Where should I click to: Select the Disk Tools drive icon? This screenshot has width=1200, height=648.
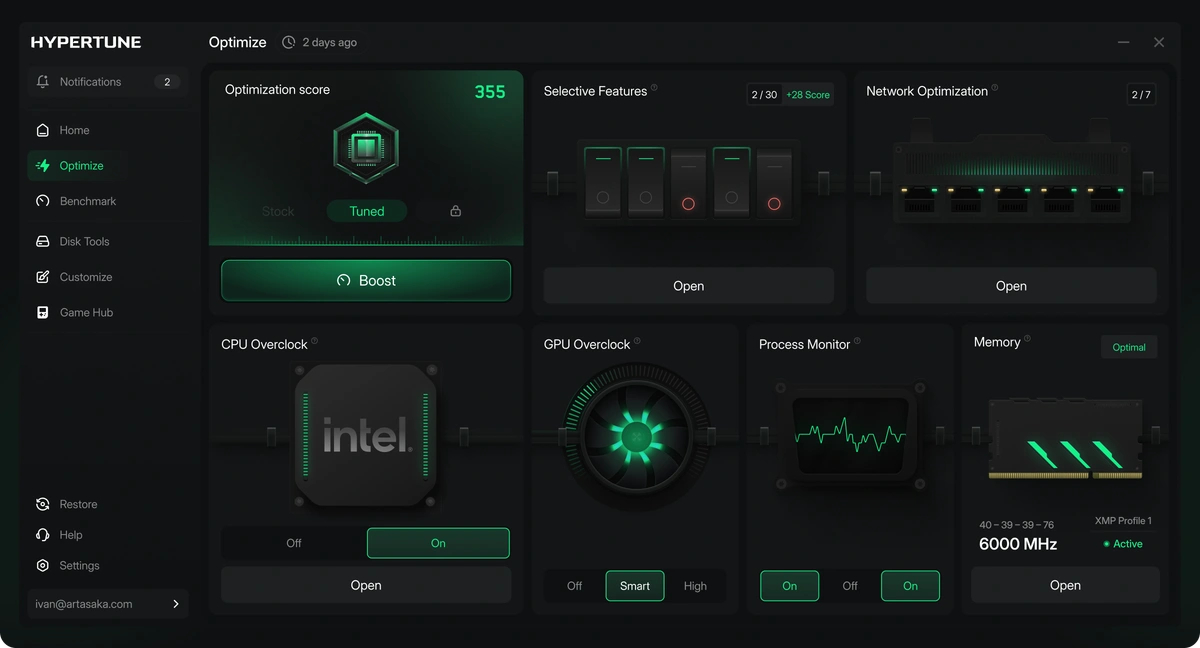43,241
